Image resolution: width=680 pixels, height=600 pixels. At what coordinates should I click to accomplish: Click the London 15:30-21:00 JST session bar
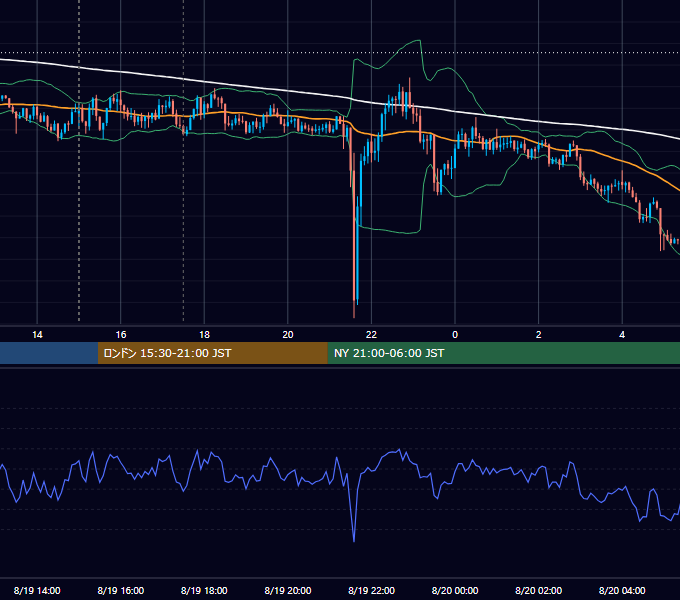pyautogui.click(x=212, y=353)
